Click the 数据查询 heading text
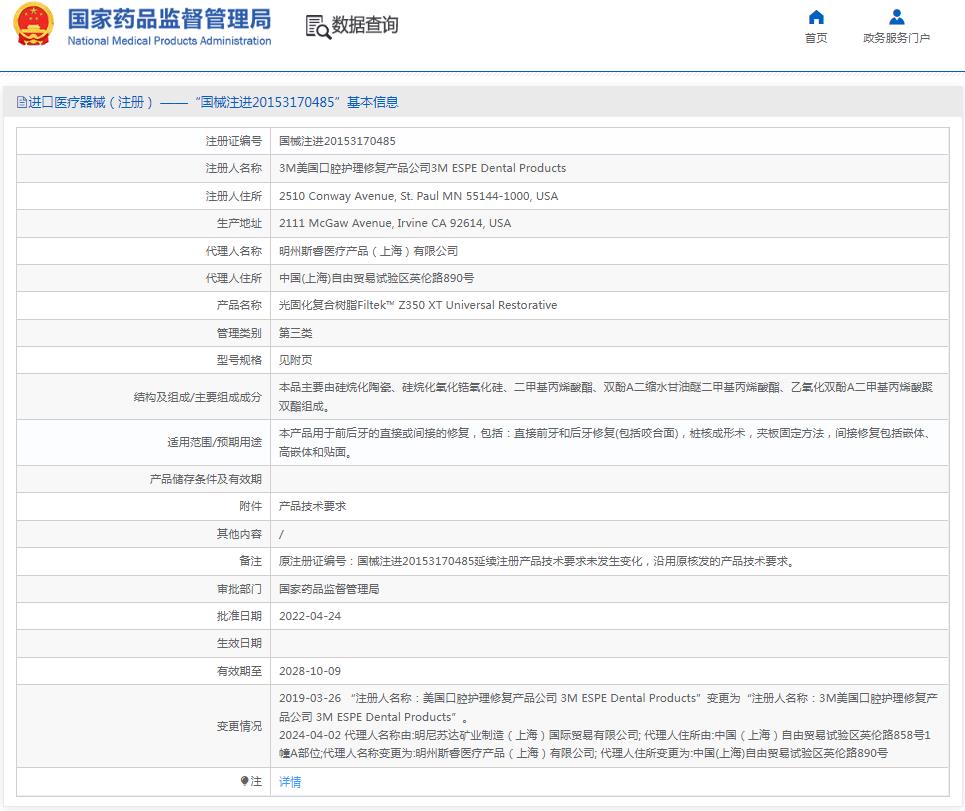The image size is (965, 811). [x=365, y=25]
